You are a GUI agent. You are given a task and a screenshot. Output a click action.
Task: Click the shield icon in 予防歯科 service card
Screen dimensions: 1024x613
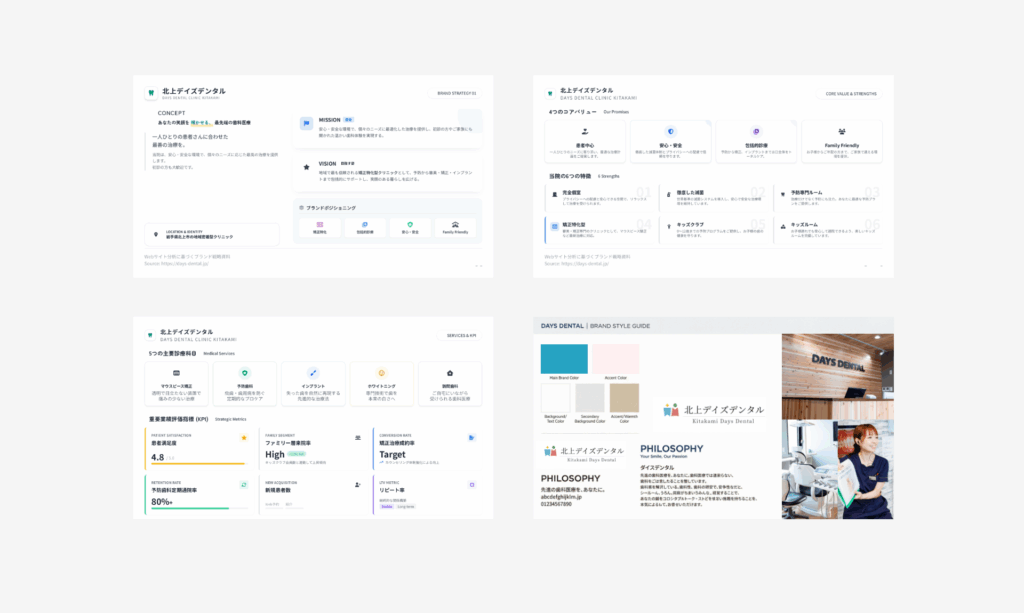coord(245,372)
